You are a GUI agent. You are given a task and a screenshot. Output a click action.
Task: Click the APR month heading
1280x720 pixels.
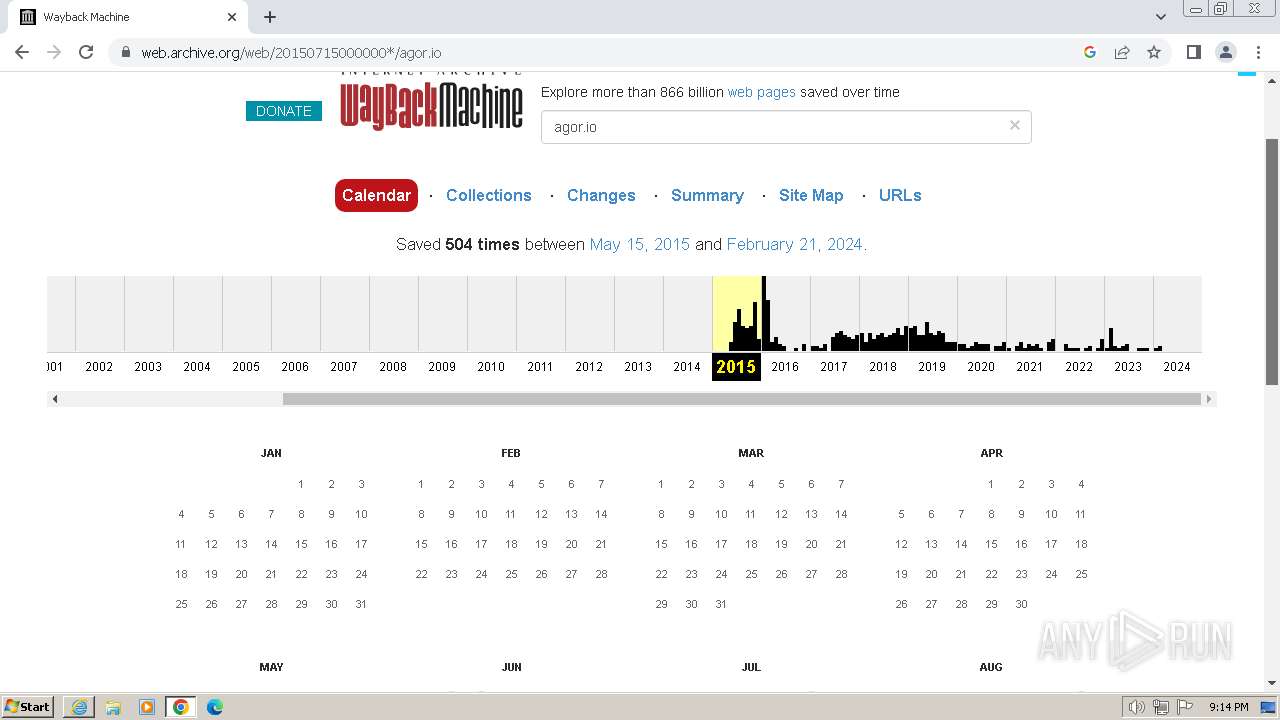pyautogui.click(x=991, y=453)
